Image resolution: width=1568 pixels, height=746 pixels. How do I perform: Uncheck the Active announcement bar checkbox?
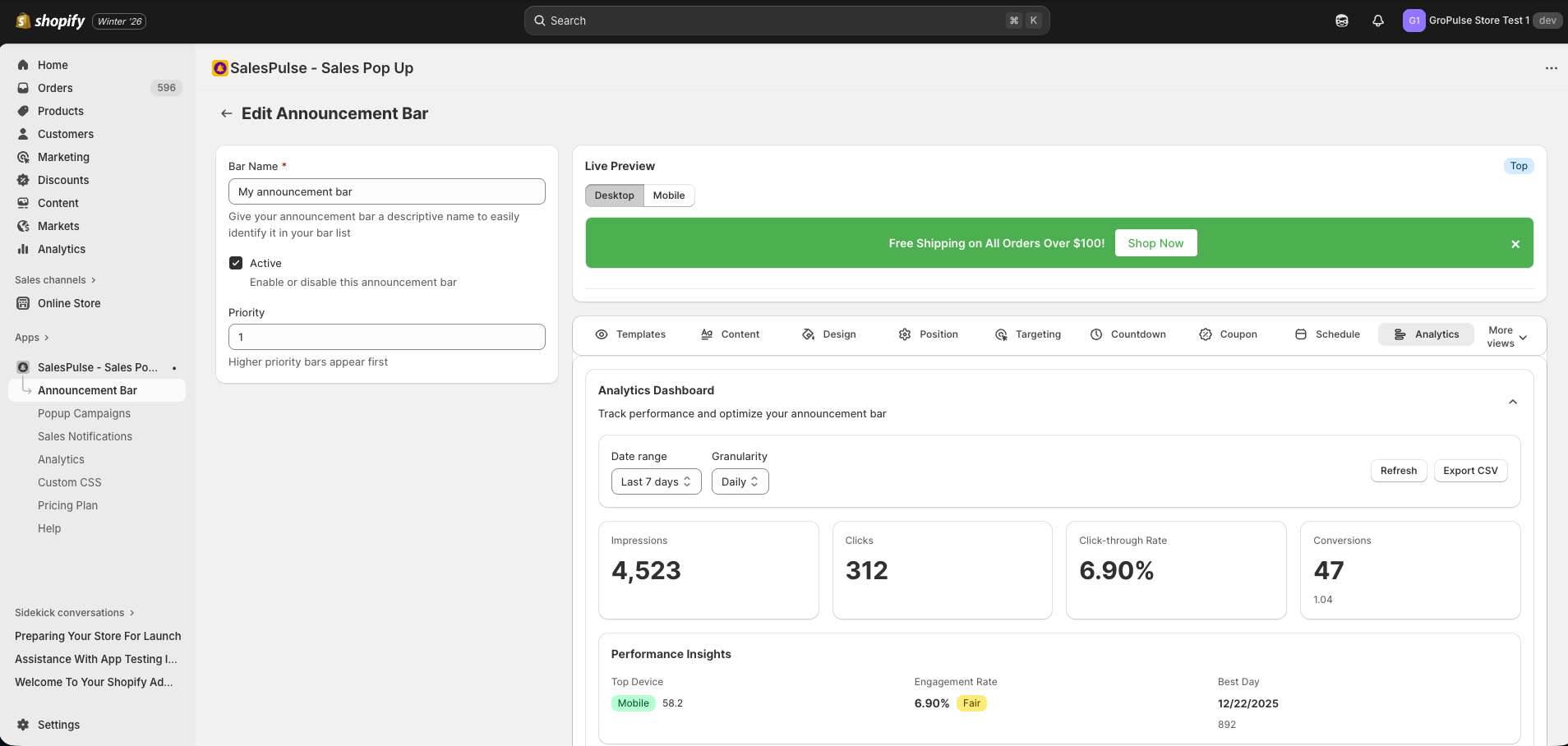[x=236, y=262]
